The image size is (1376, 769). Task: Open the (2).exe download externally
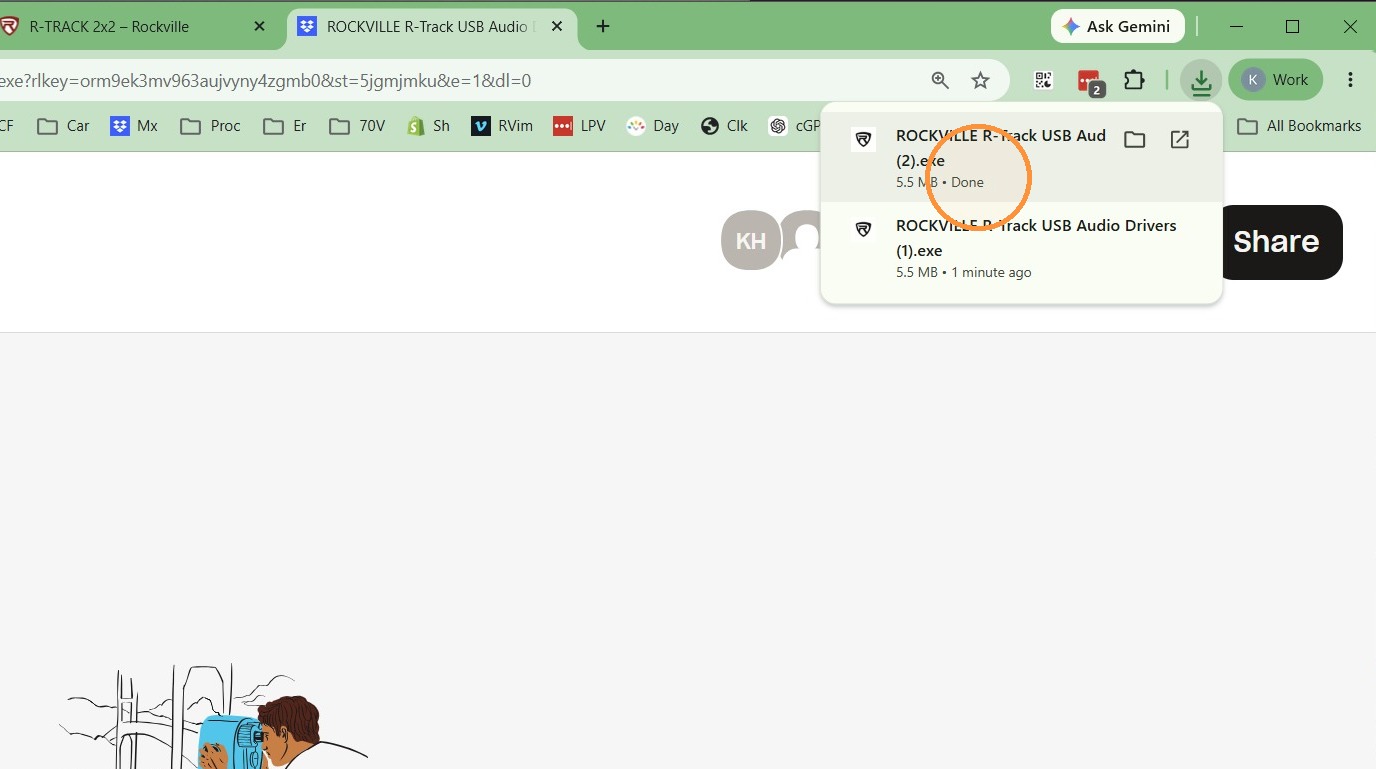1180,140
